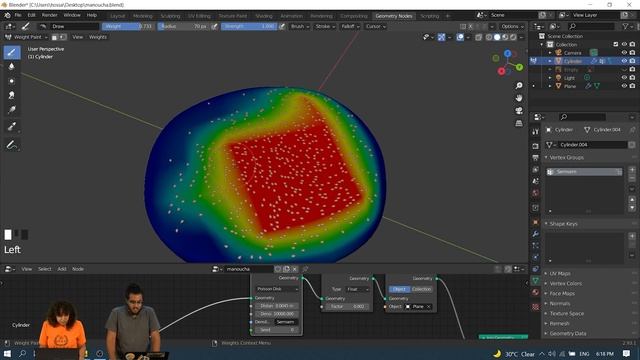Open the Tool properties tab icon
This screenshot has width=640, height=360.
click(x=536, y=131)
